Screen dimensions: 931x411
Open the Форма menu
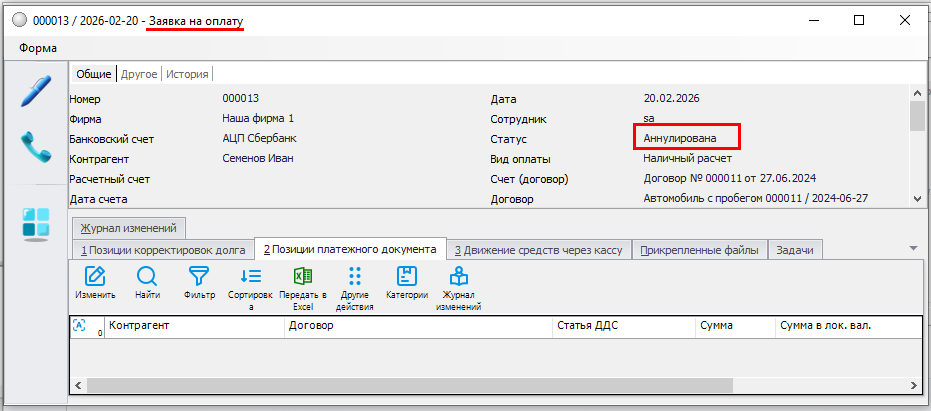[x=38, y=48]
